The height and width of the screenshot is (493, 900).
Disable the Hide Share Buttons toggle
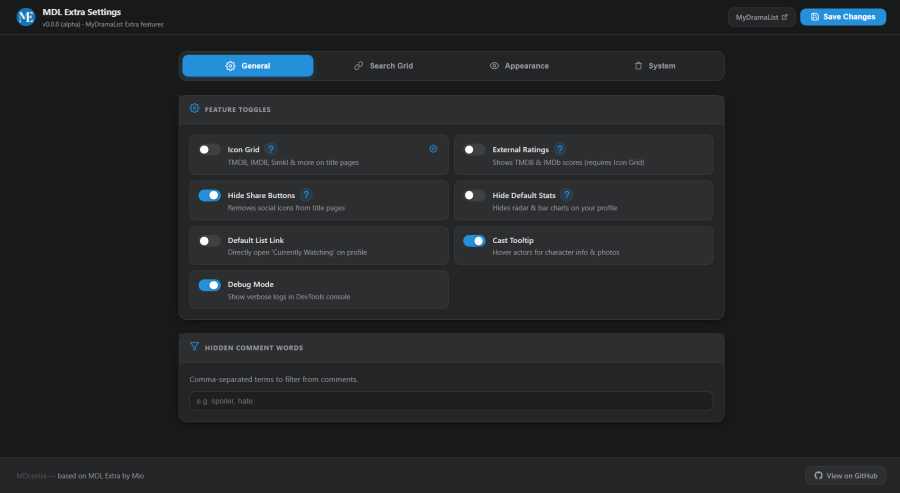coord(209,195)
